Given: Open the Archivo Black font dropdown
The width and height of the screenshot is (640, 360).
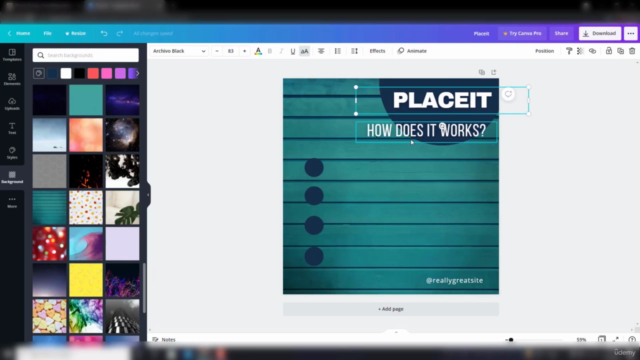Looking at the screenshot, I should [179, 51].
